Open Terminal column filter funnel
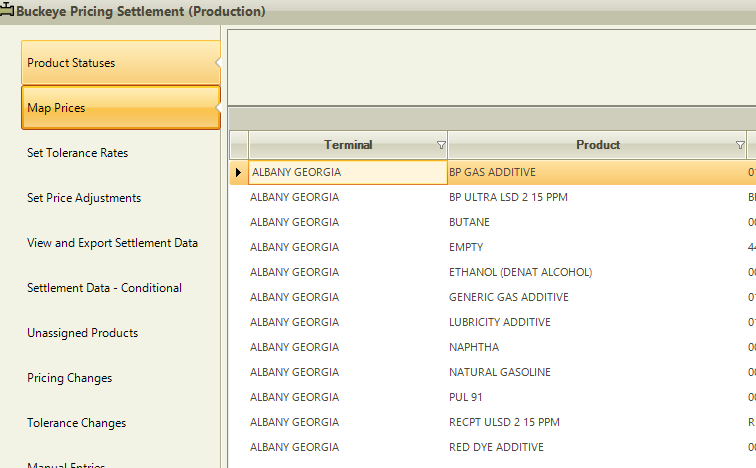Screen dimensions: 756x468 (x=441, y=145)
